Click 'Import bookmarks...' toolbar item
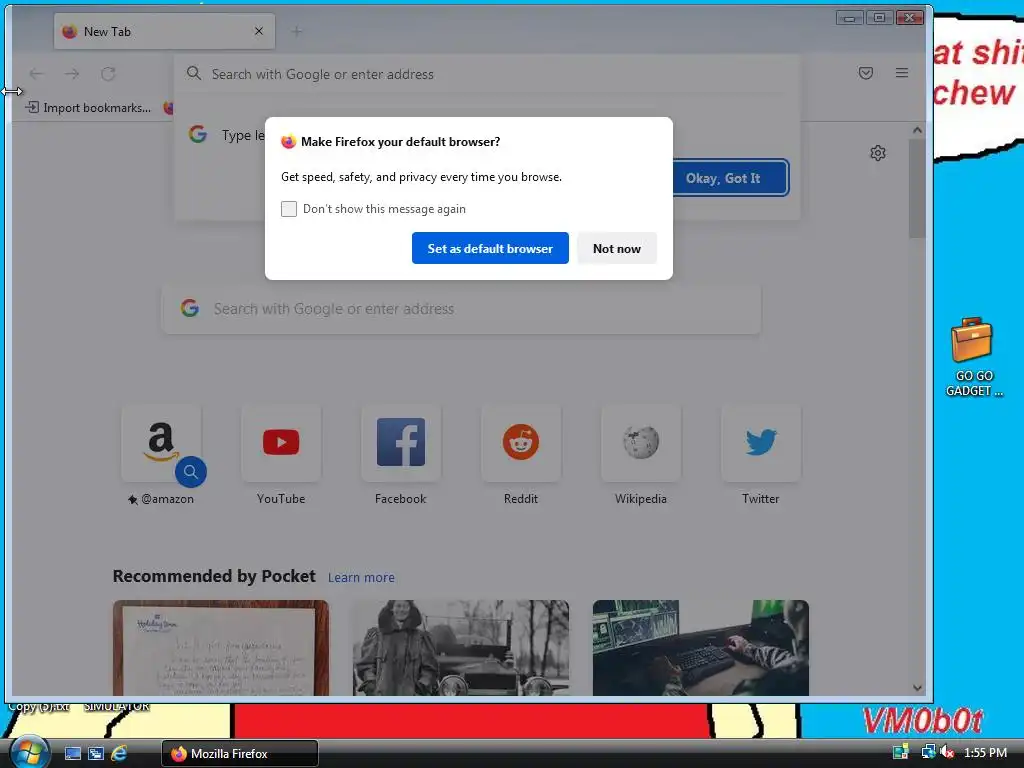 click(x=89, y=108)
